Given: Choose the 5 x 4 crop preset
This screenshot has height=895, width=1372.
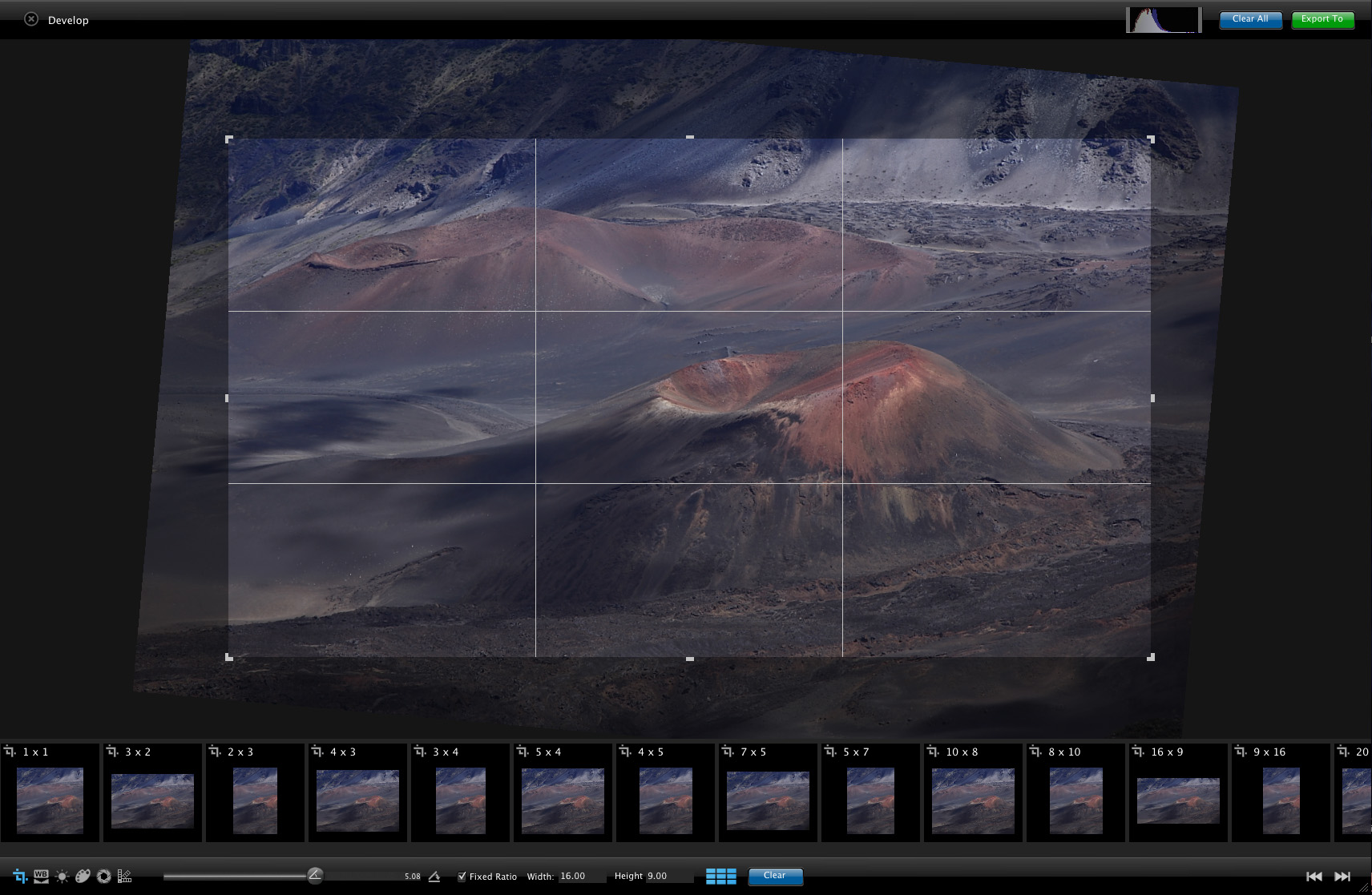Looking at the screenshot, I should (x=563, y=792).
